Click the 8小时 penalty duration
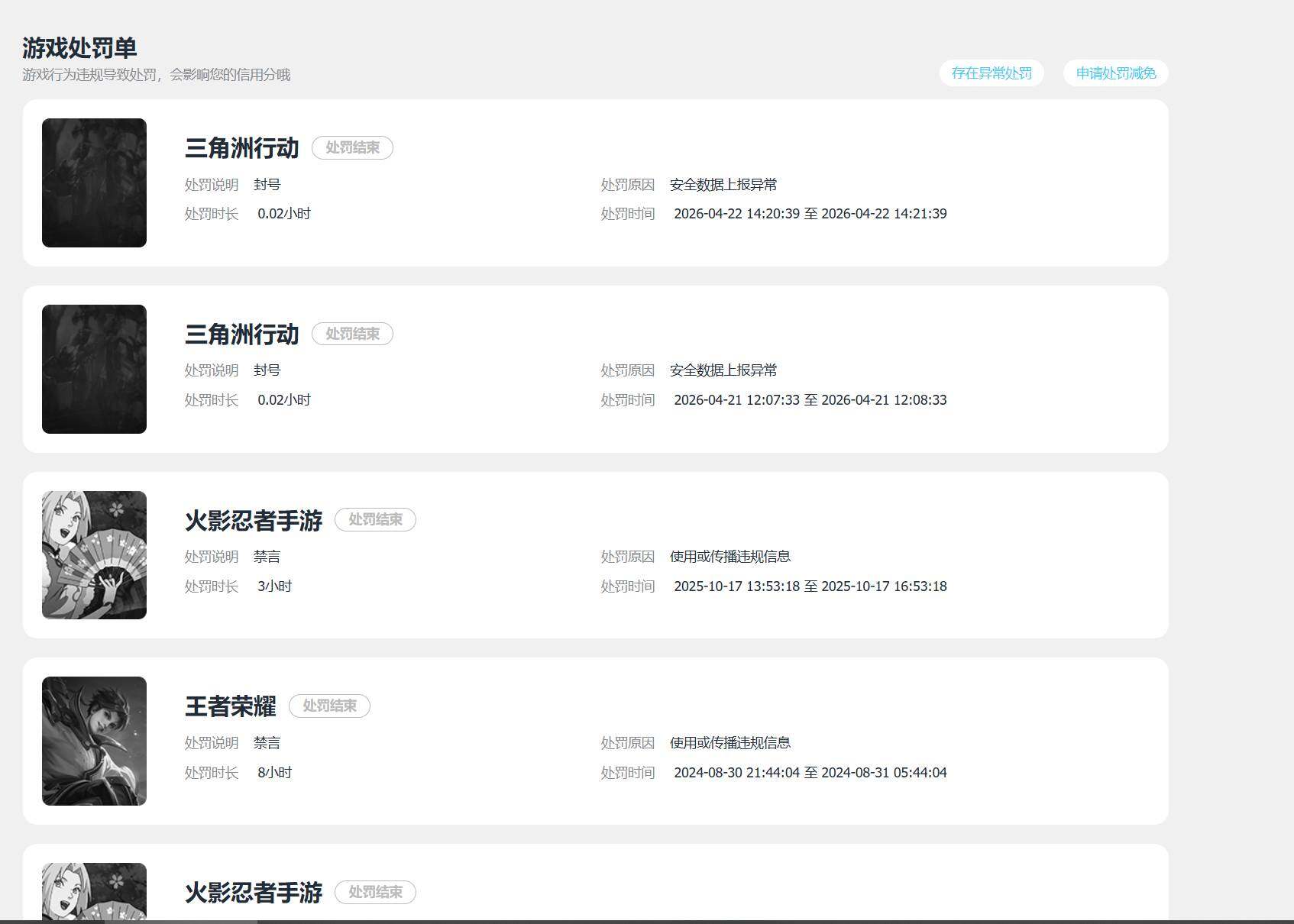The width and height of the screenshot is (1294, 924). pos(275,773)
